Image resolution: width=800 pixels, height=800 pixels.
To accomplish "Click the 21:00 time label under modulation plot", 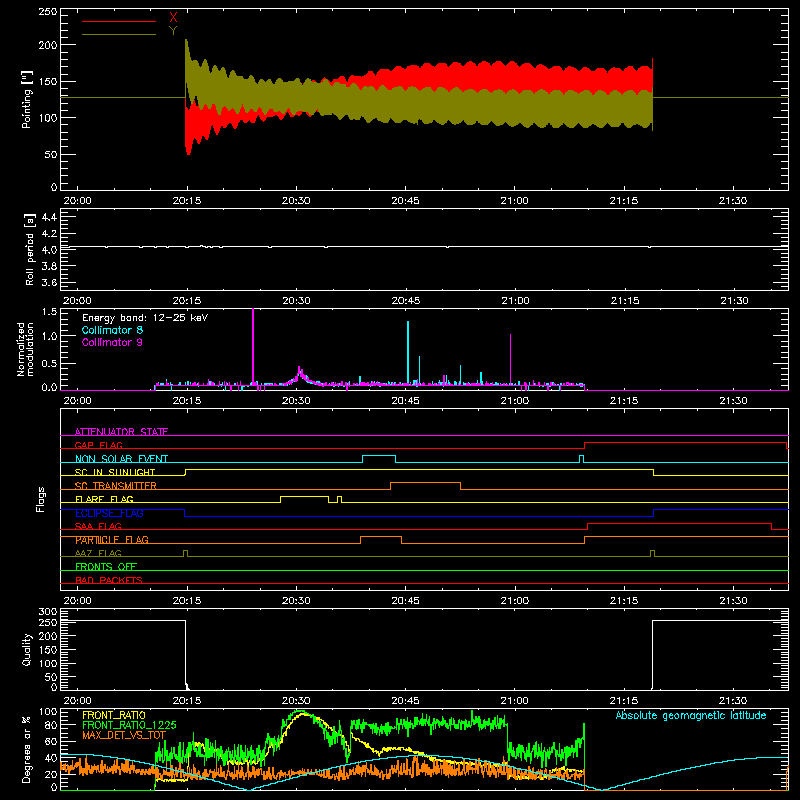I will click(x=514, y=401).
